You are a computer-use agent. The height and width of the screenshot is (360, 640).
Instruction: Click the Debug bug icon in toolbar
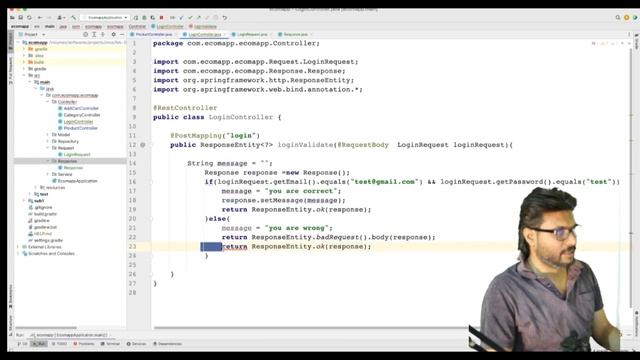(x=144, y=18)
